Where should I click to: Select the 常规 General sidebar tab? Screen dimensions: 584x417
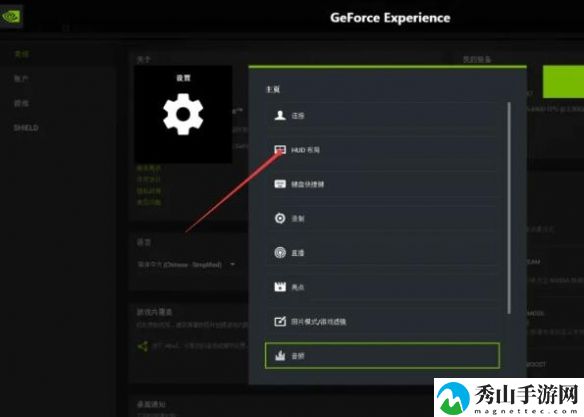pyautogui.click(x=22, y=54)
